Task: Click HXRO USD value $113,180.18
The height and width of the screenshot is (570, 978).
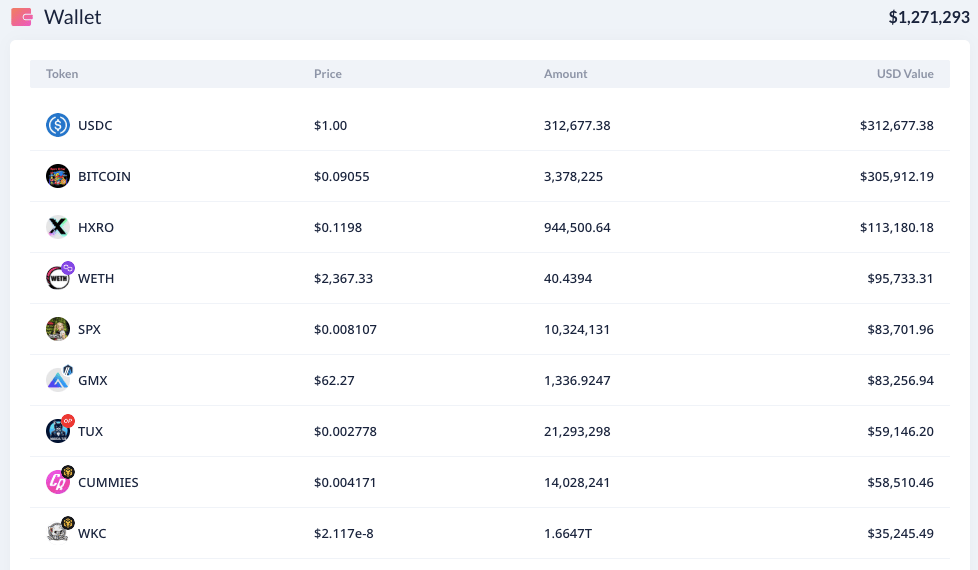Action: (896, 228)
